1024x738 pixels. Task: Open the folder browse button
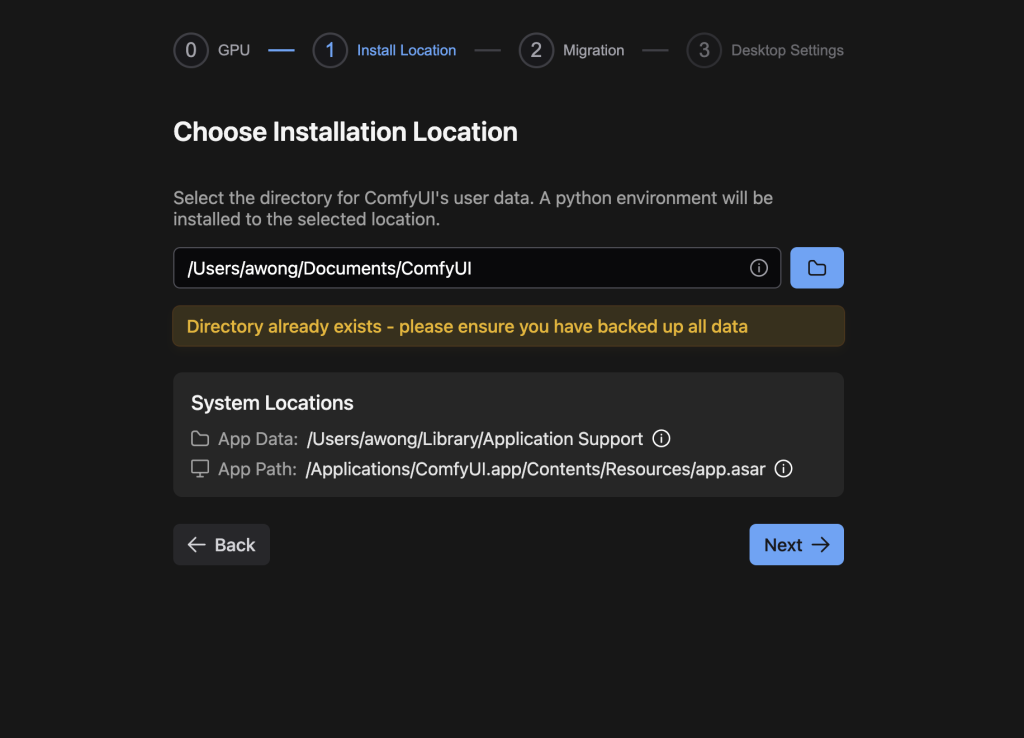click(816, 268)
